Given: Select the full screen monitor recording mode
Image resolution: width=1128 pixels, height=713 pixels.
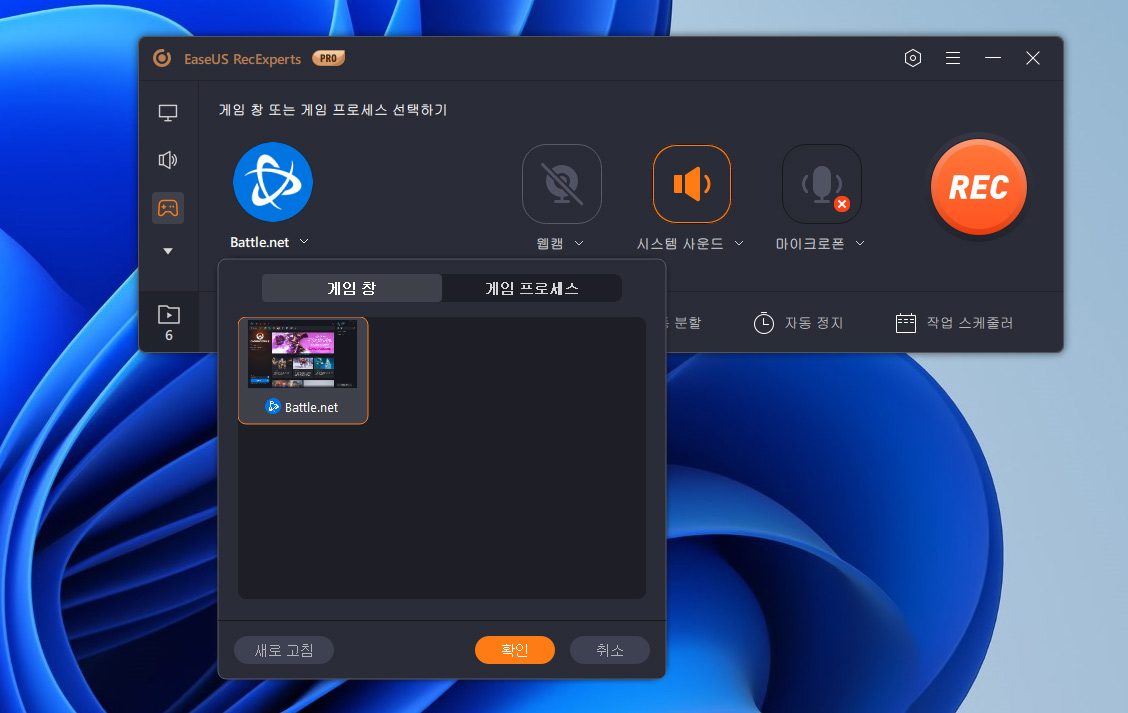Looking at the screenshot, I should pyautogui.click(x=168, y=113).
